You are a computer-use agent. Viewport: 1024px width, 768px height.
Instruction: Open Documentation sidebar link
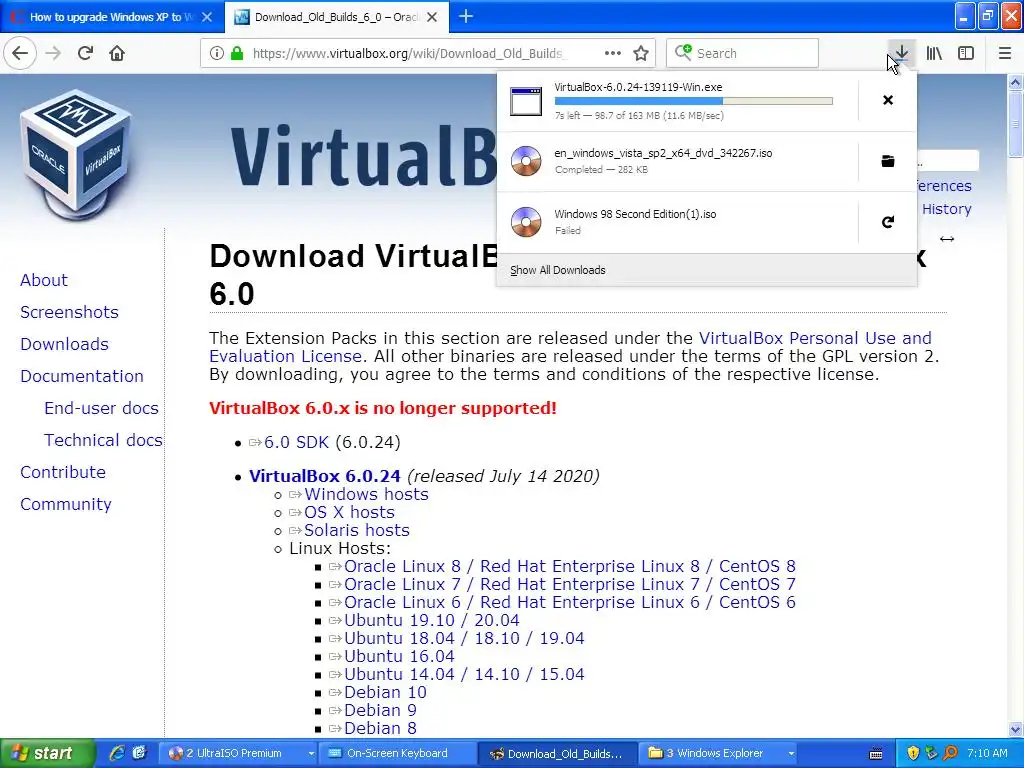[x=82, y=376]
